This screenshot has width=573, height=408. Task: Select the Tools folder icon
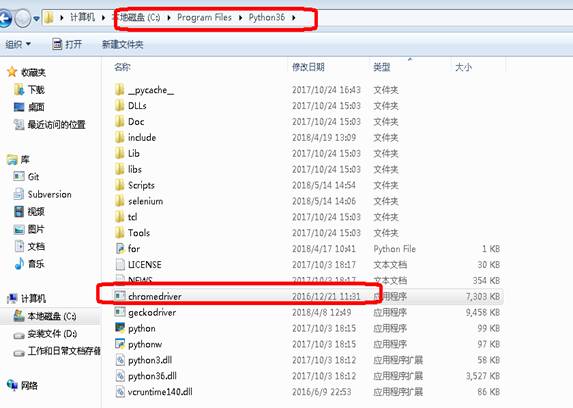pos(119,233)
